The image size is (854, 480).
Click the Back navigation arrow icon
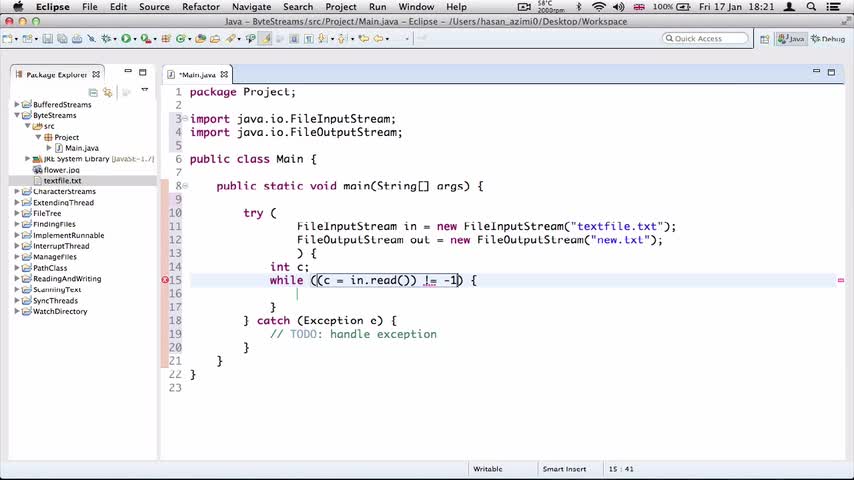[378, 39]
